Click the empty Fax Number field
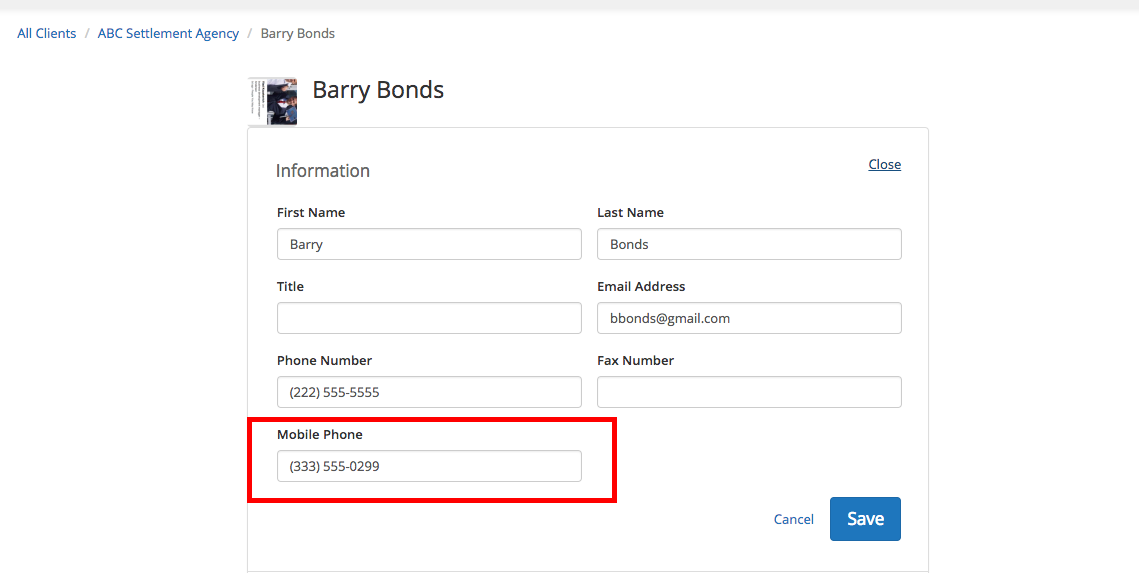The image size is (1139, 573). pyautogui.click(x=749, y=392)
